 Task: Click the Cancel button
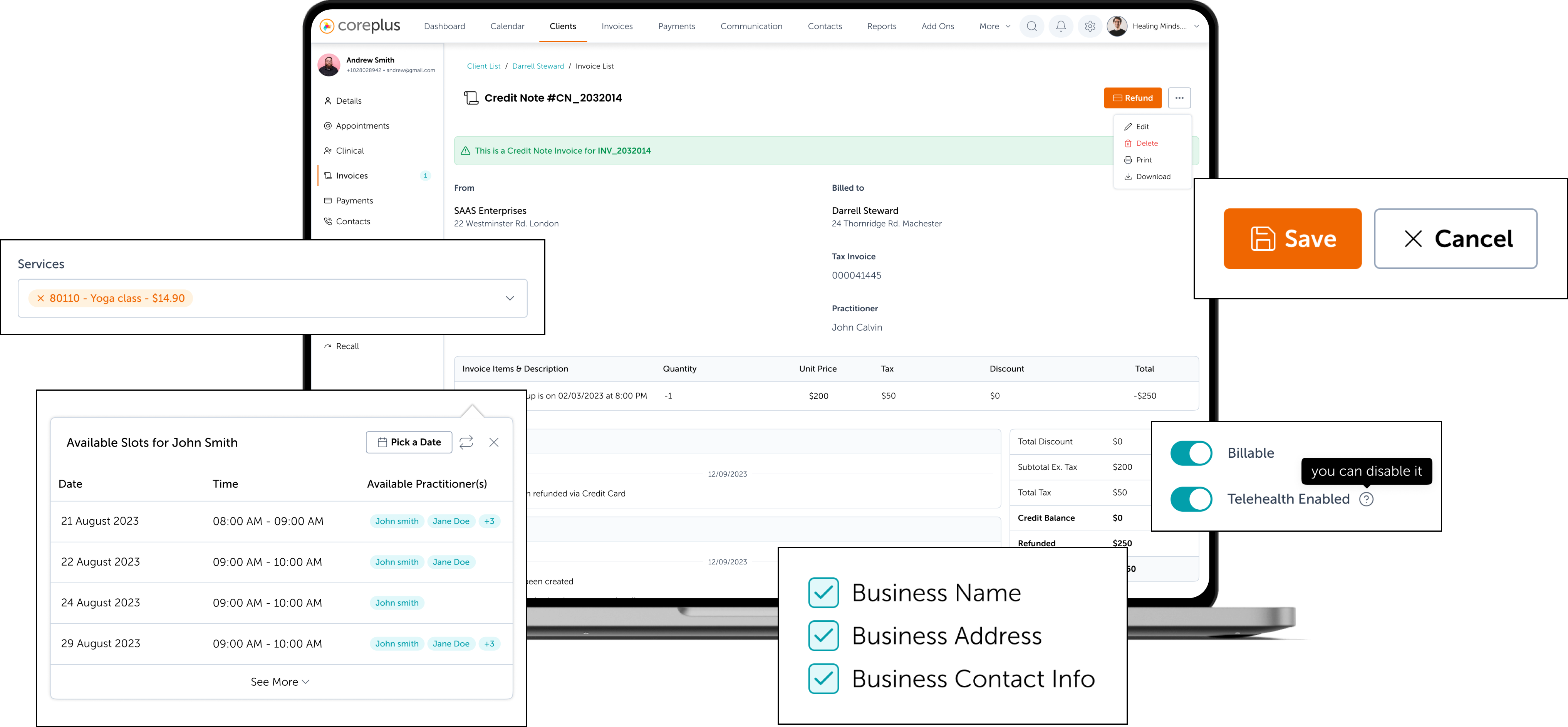pyautogui.click(x=1456, y=239)
